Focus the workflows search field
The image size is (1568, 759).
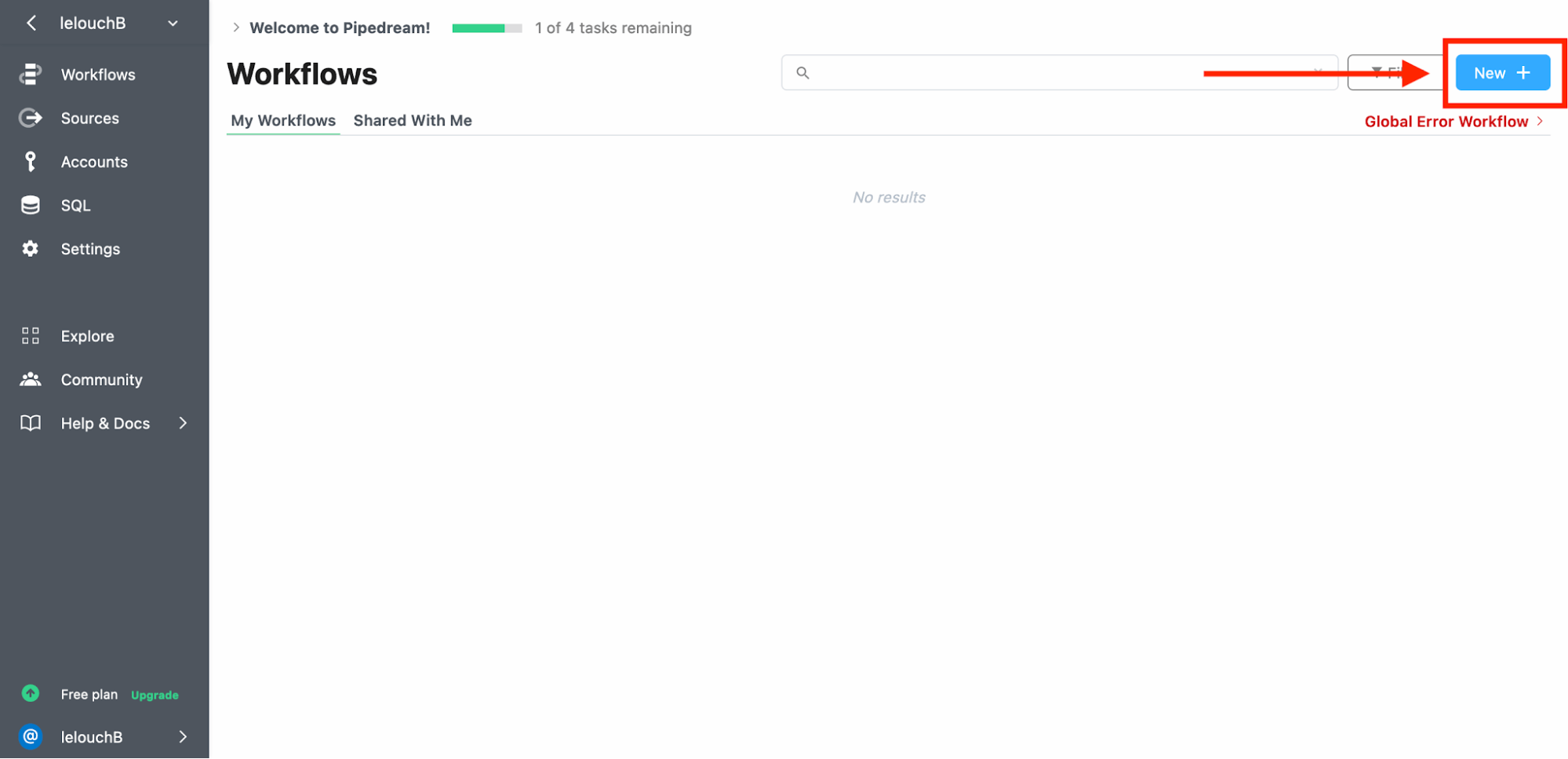tap(1059, 73)
